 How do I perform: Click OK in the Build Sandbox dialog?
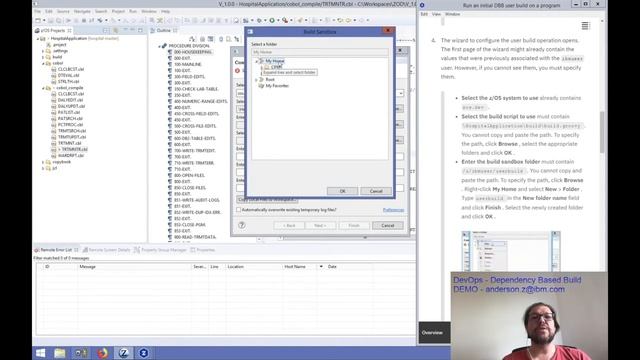342,191
